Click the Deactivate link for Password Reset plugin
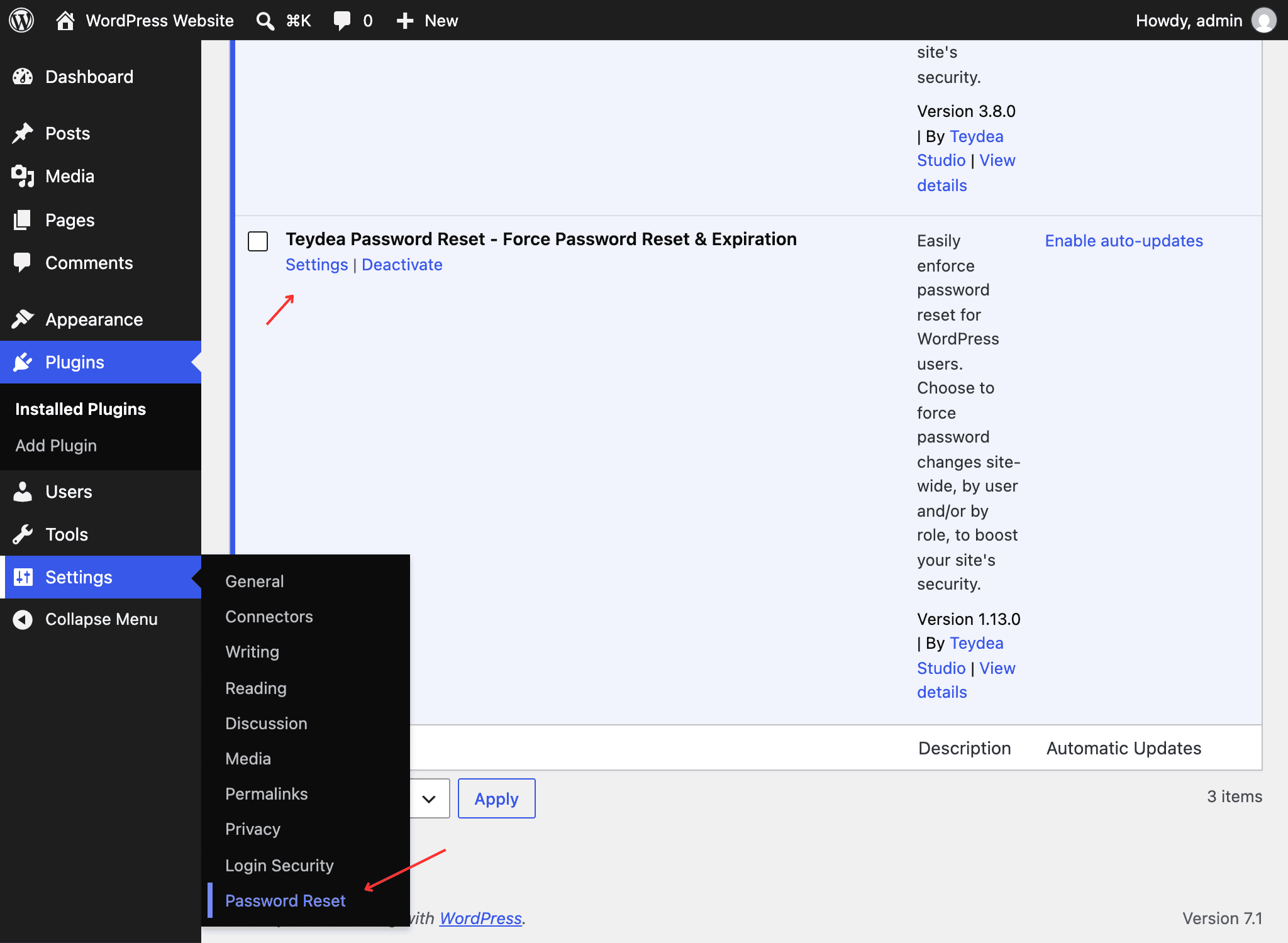1288x943 pixels. point(402,265)
